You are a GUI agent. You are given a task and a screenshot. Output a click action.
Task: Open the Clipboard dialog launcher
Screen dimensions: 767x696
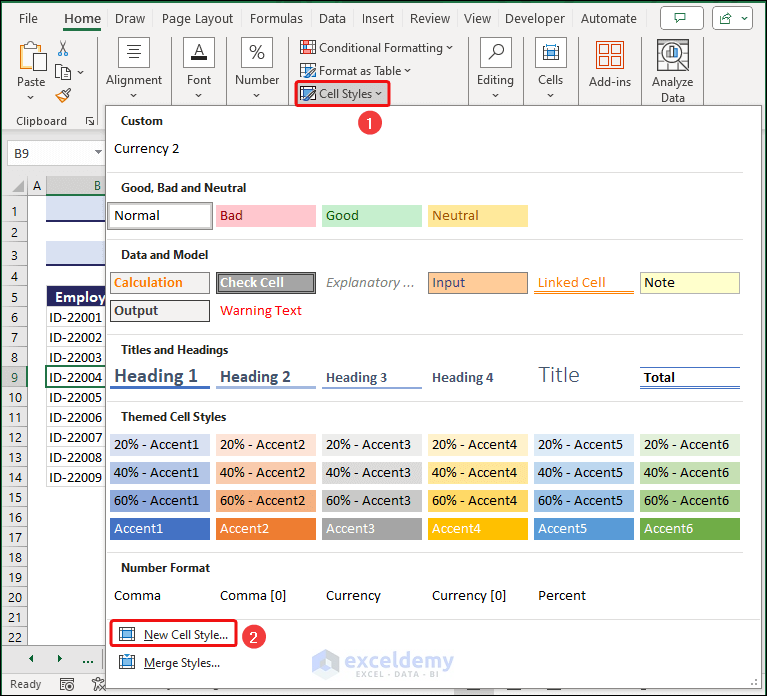pos(90,121)
